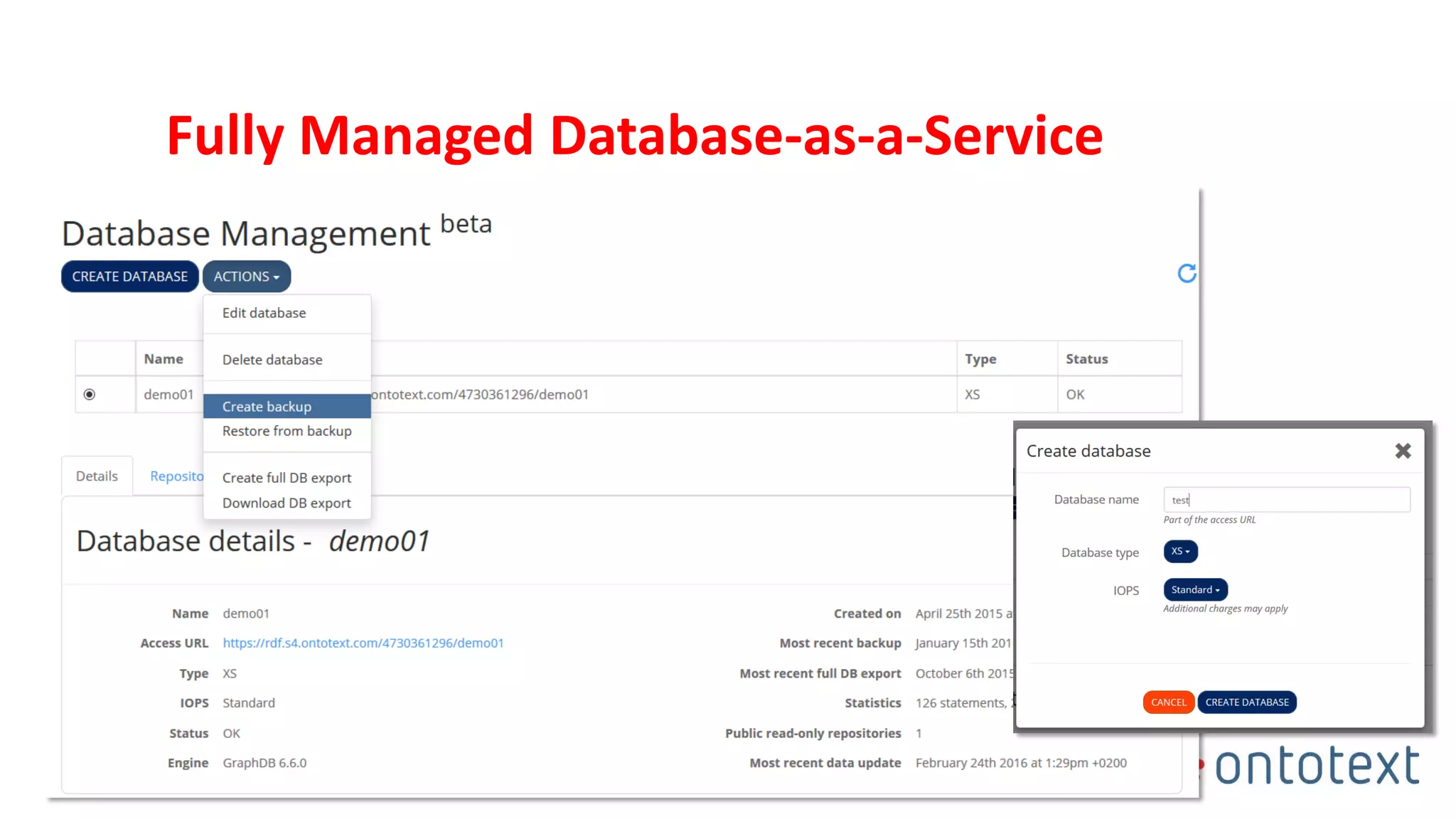Click the Standard IOPS details value
This screenshot has width=1456, height=819.
click(x=249, y=703)
